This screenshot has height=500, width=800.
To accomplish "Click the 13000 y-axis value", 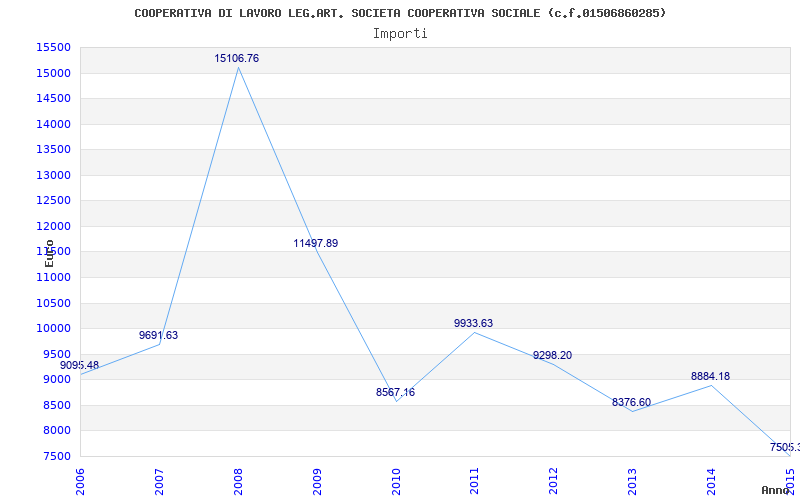I will point(53,175).
